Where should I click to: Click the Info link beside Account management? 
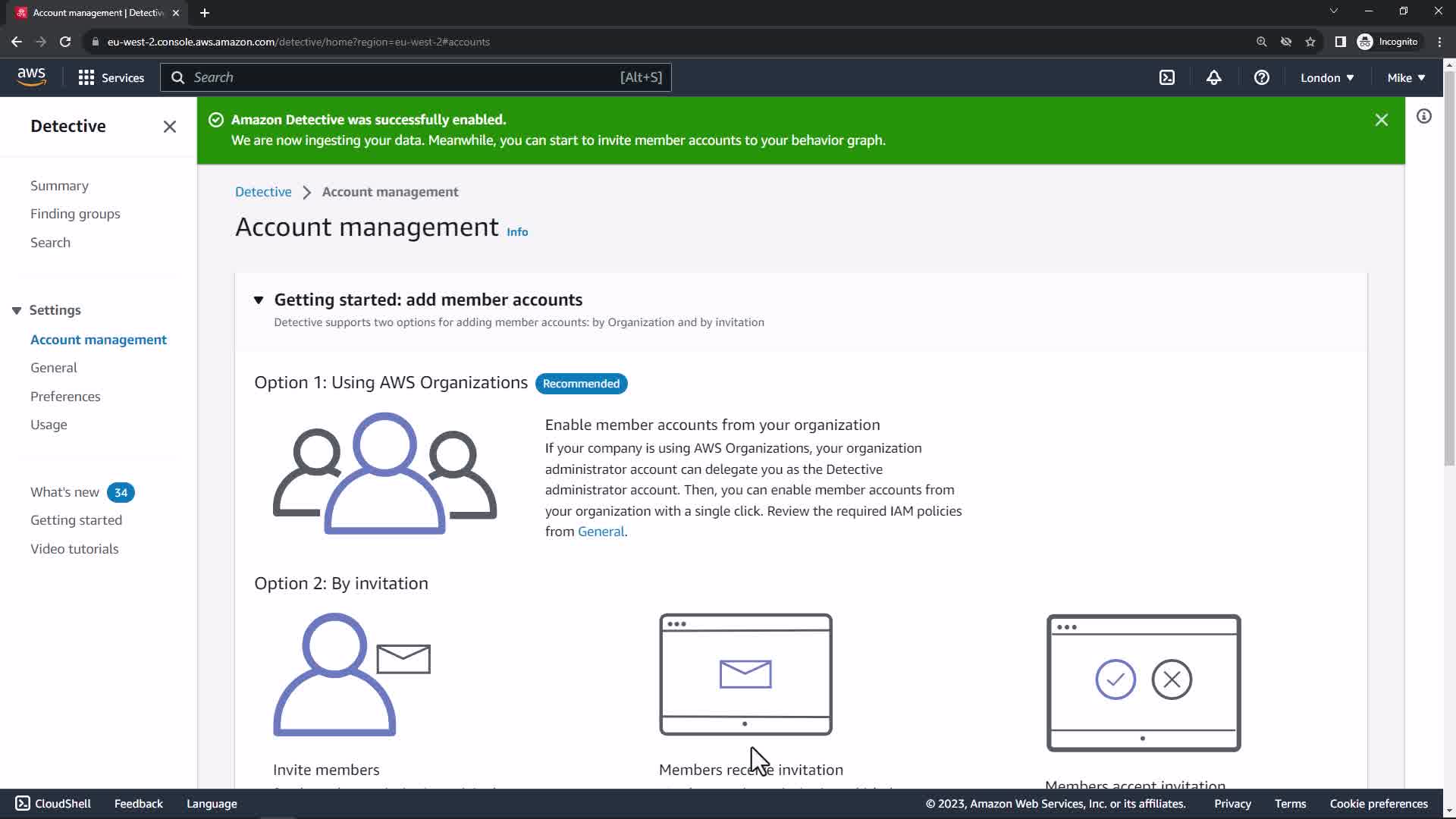pos(517,232)
